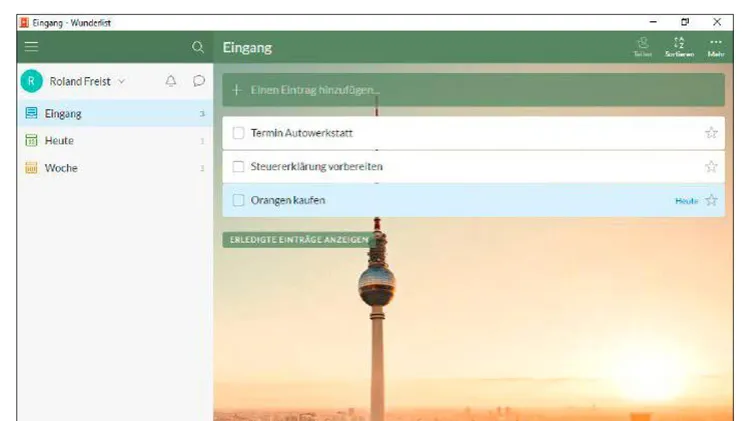Minimize the Wunderlist window

coord(653,22)
